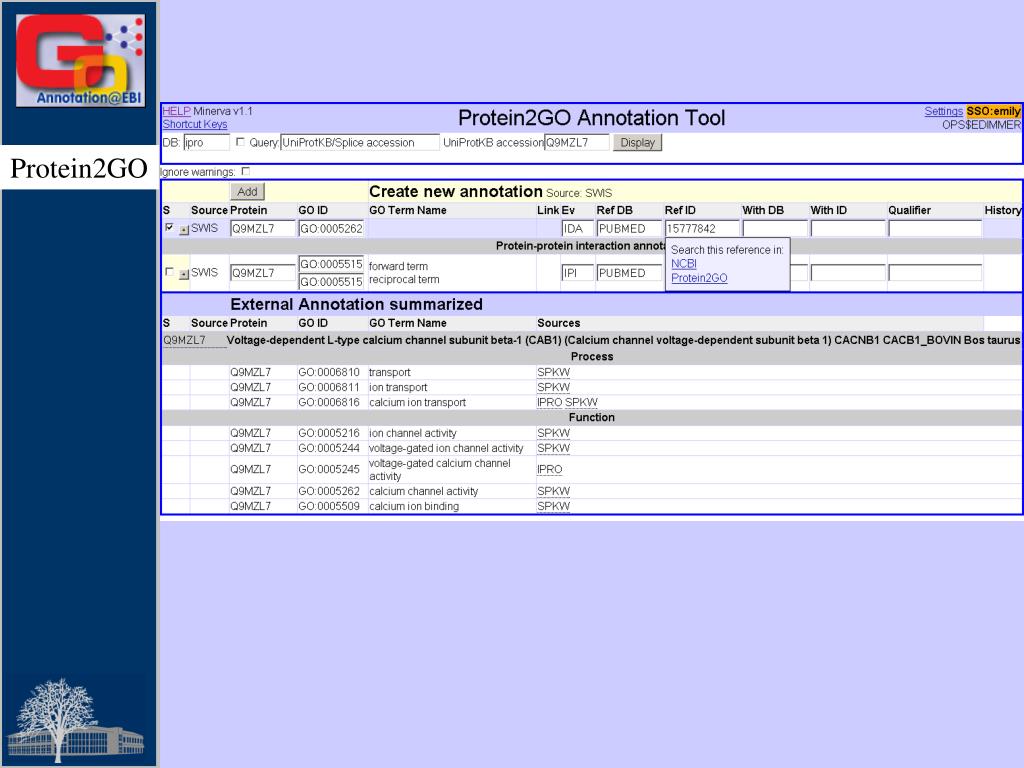Click IPRO source for voltage-gated calcium channel activity
Screen dimensions: 1024x768
(x=550, y=470)
